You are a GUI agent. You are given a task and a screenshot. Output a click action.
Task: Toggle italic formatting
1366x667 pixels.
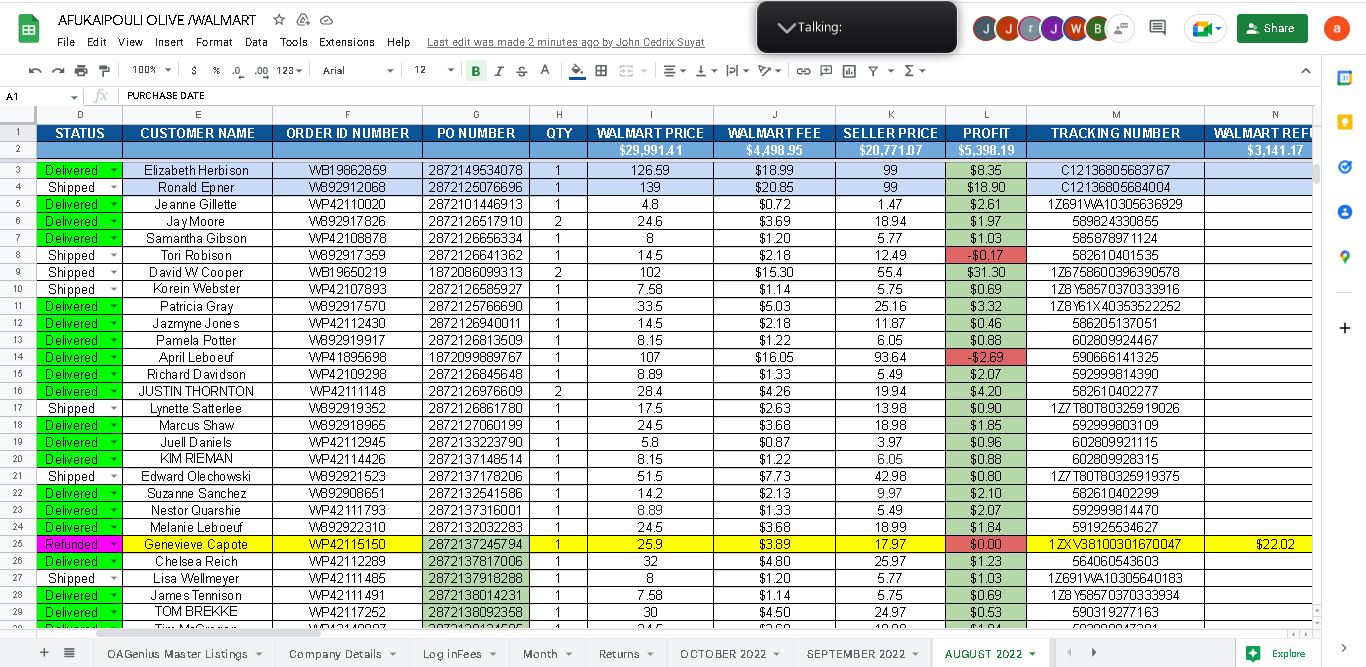coord(499,71)
